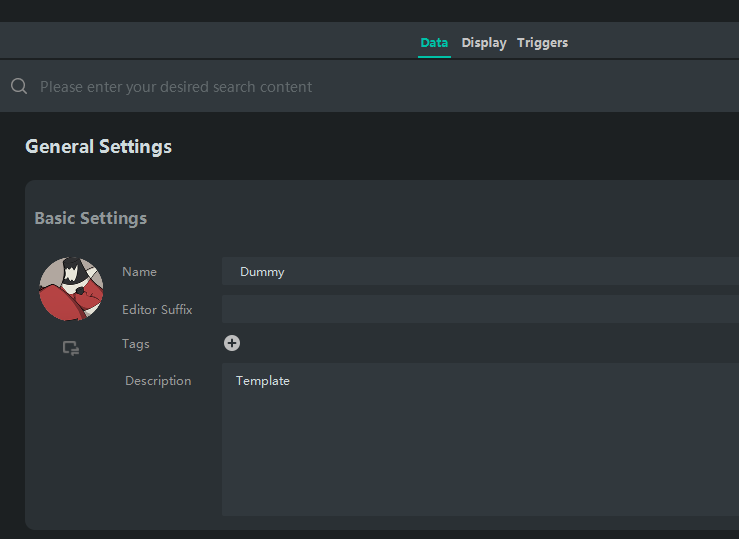Select the Dummy character portrait thumbnail
Viewport: 739px width, 539px height.
point(71,289)
